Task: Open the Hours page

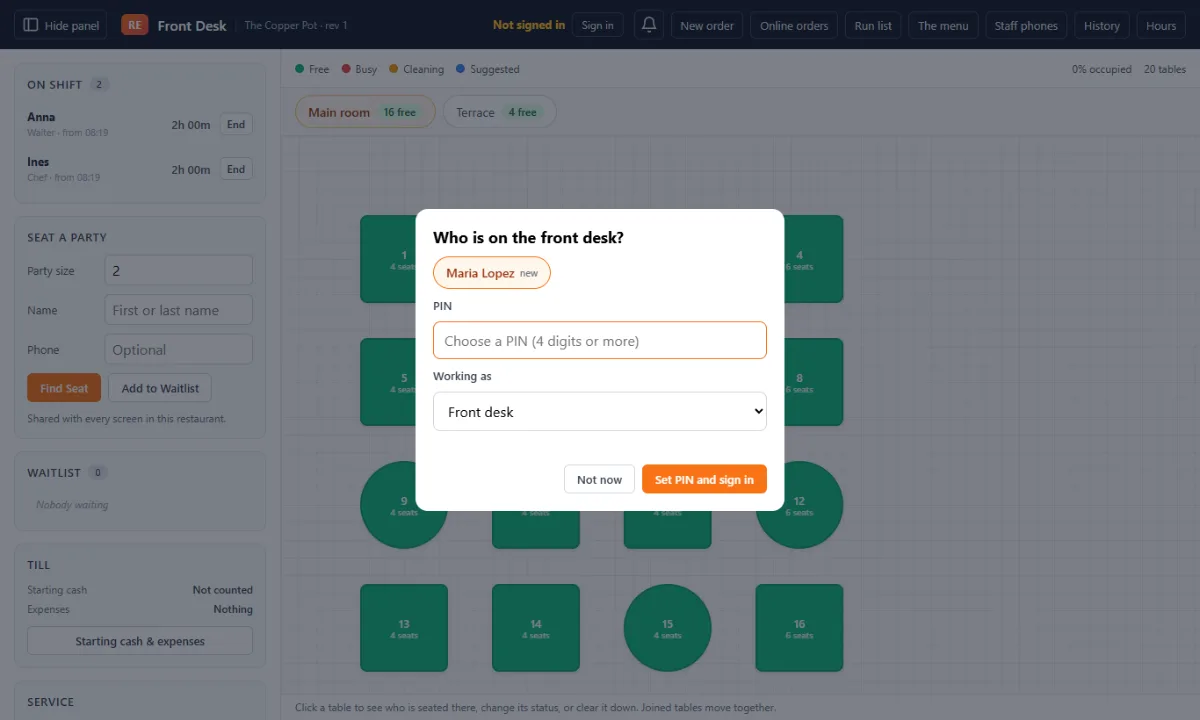Action: point(1161,25)
